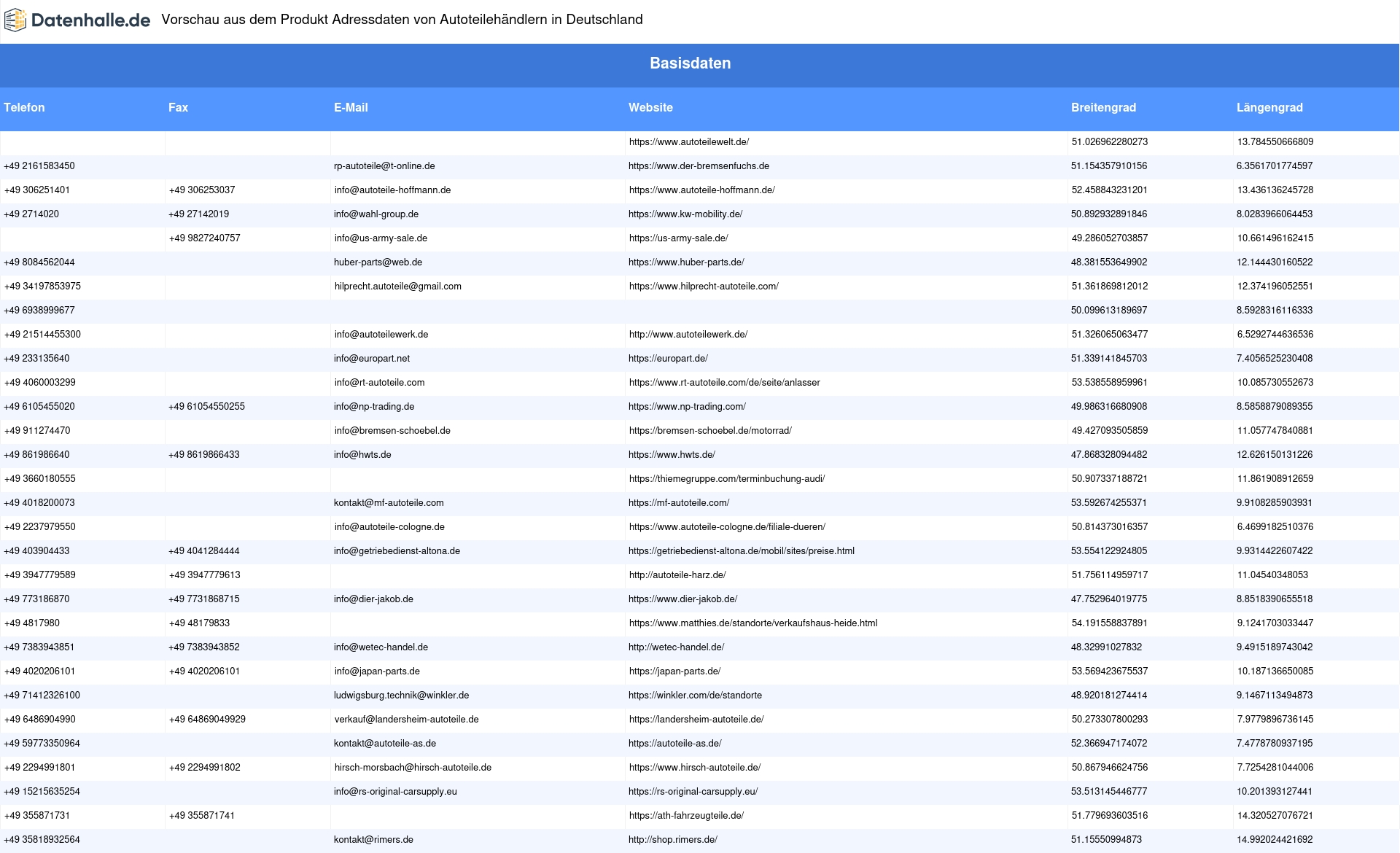Select fax number +49 9827240757
Image resolution: width=1400 pixels, height=853 pixels.
click(204, 238)
